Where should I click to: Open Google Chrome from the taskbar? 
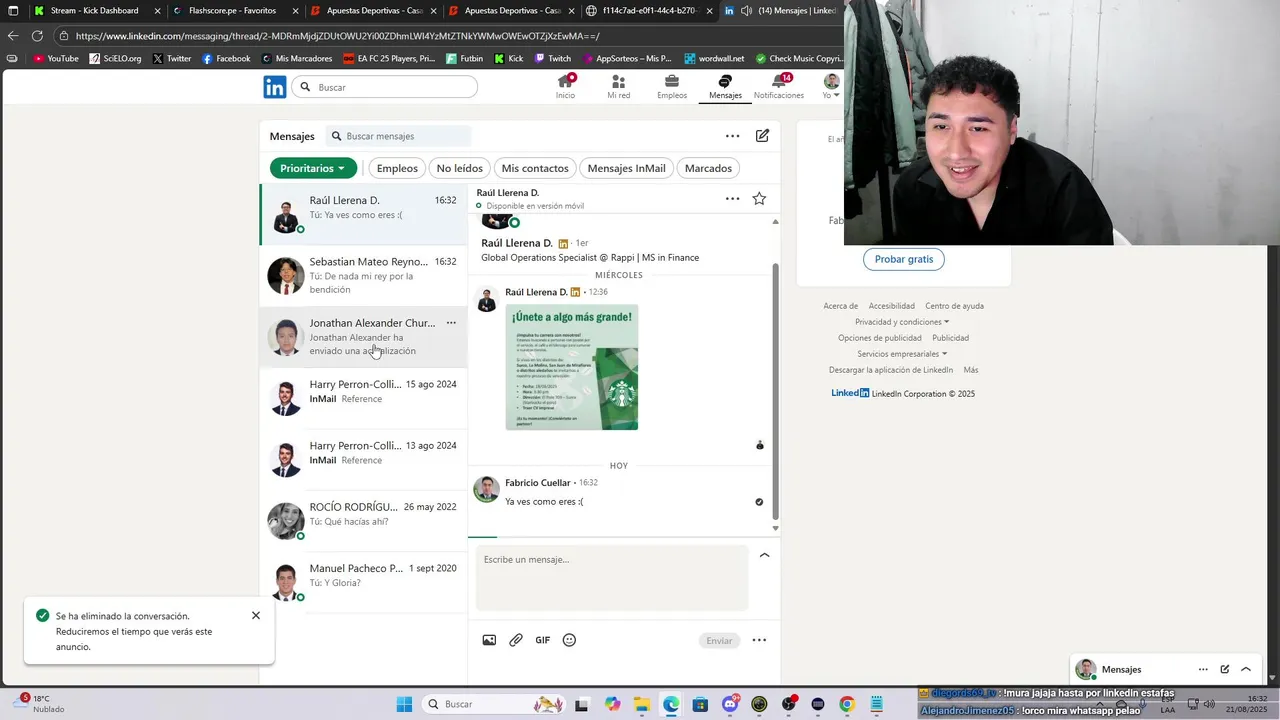pos(847,704)
